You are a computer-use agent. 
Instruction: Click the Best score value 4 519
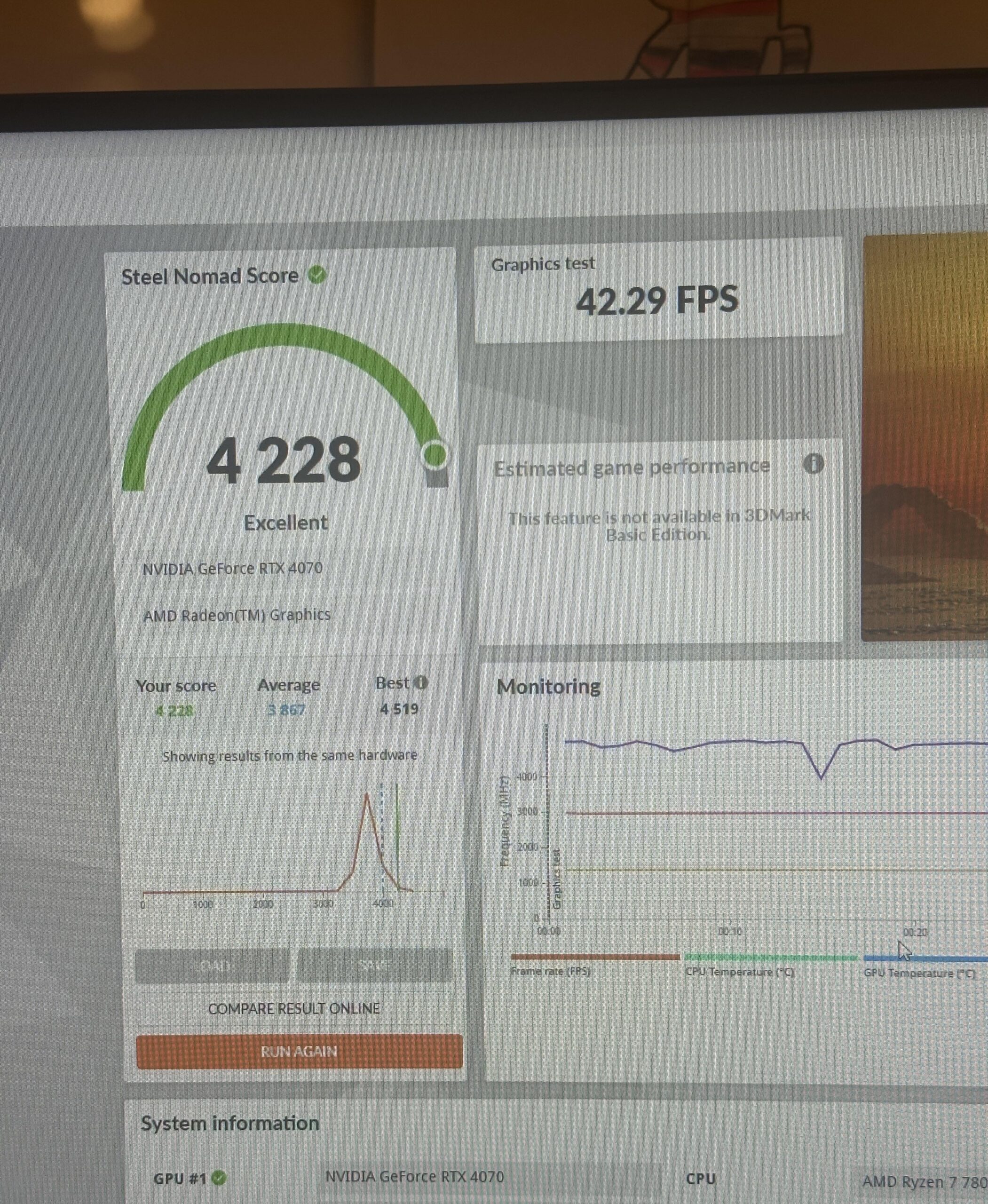[400, 709]
